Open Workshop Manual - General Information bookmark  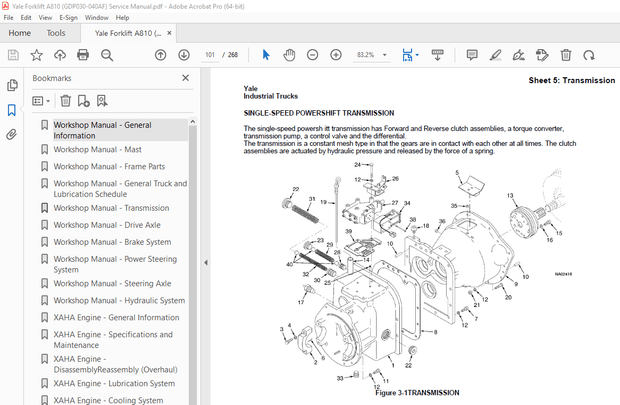click(x=102, y=130)
